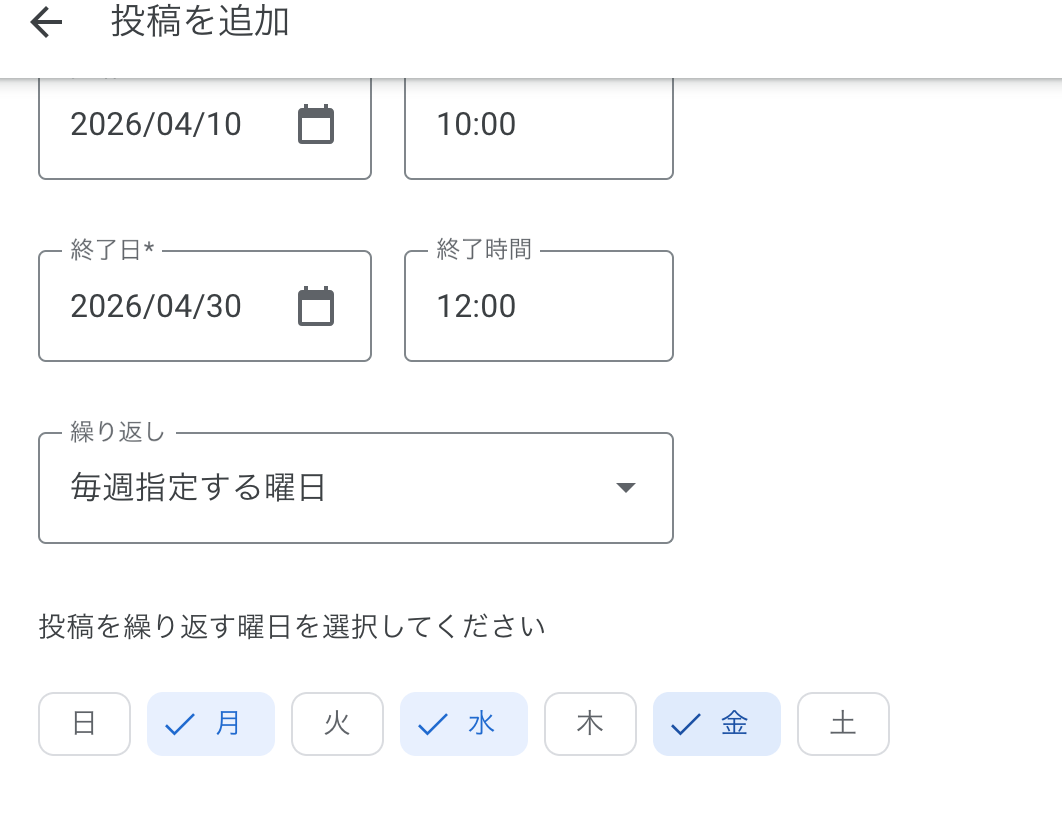Click the 投稿を追加 page title
The image size is (1062, 816).
(x=200, y=22)
